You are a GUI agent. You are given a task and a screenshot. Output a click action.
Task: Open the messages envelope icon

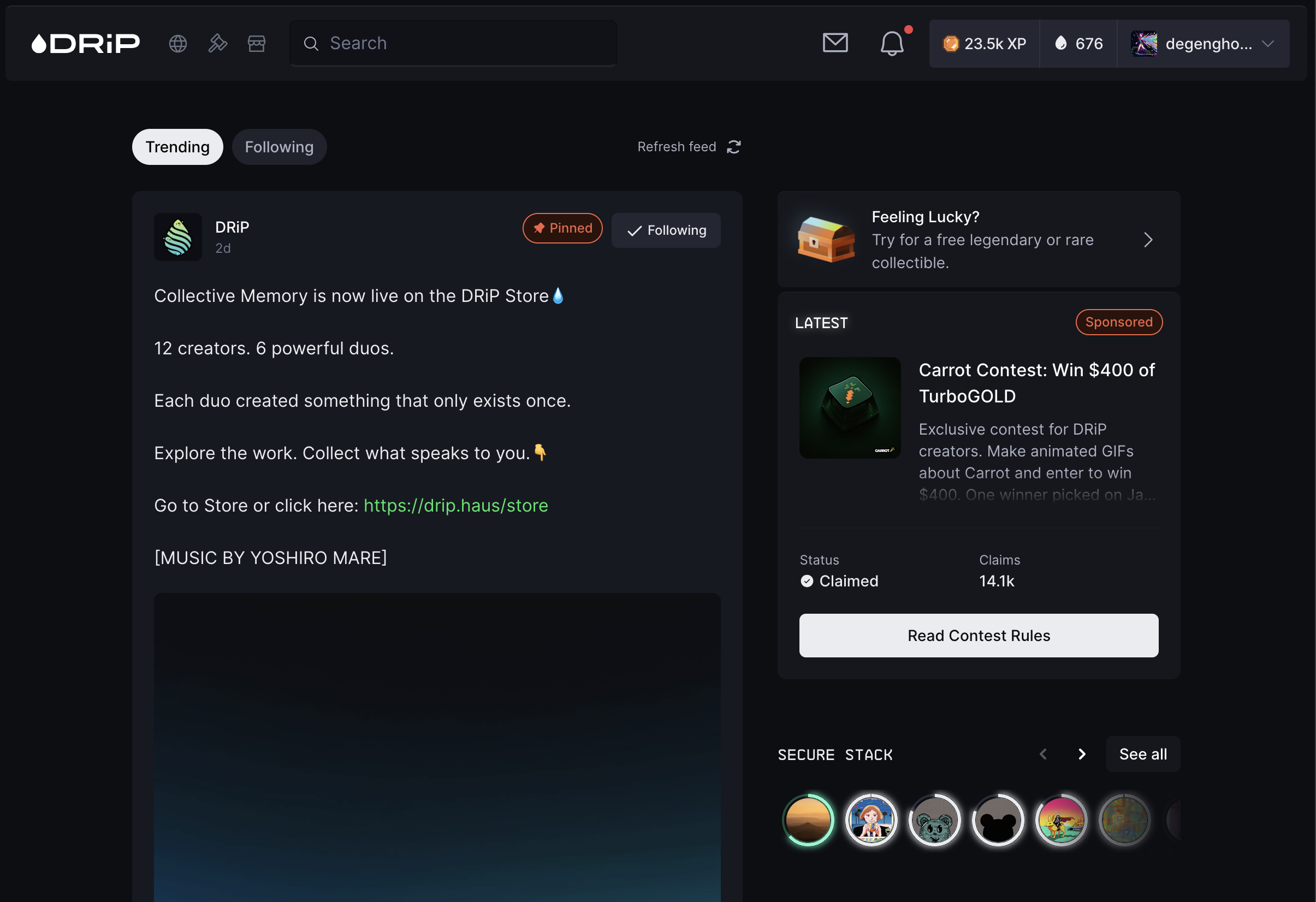click(x=835, y=43)
